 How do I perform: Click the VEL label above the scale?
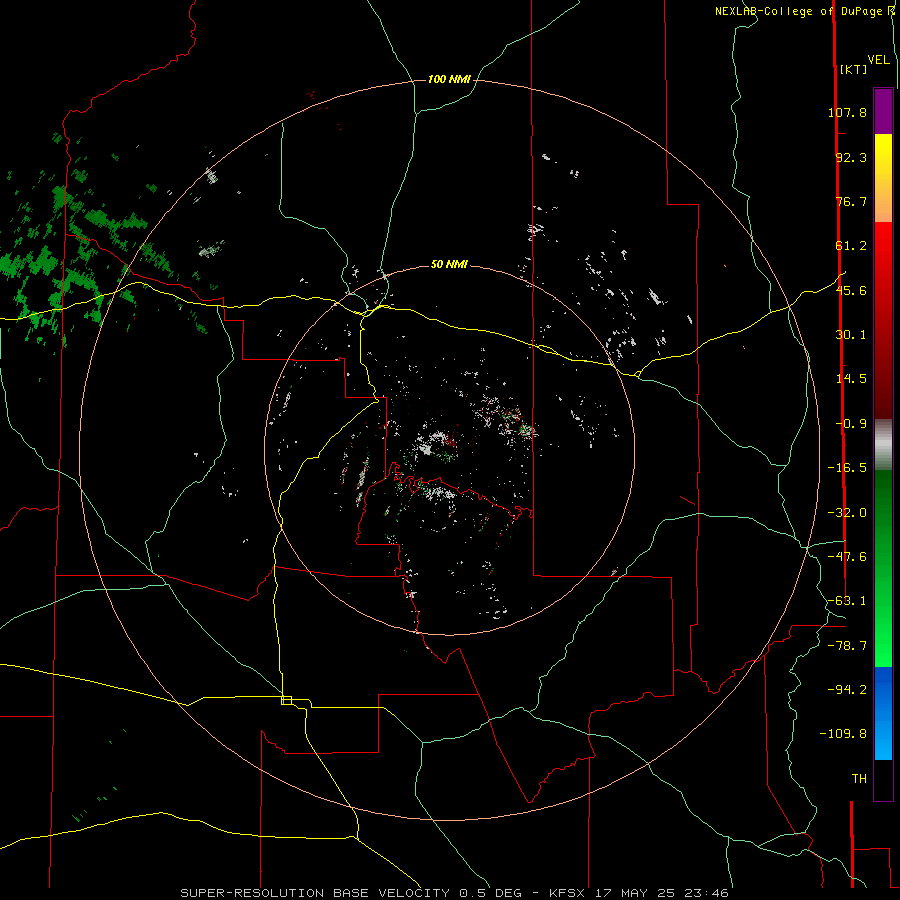point(878,60)
